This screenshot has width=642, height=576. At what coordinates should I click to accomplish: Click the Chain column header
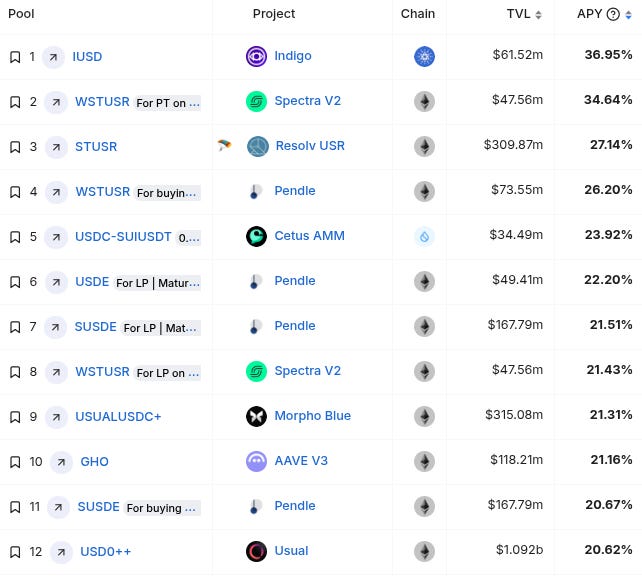pos(418,14)
